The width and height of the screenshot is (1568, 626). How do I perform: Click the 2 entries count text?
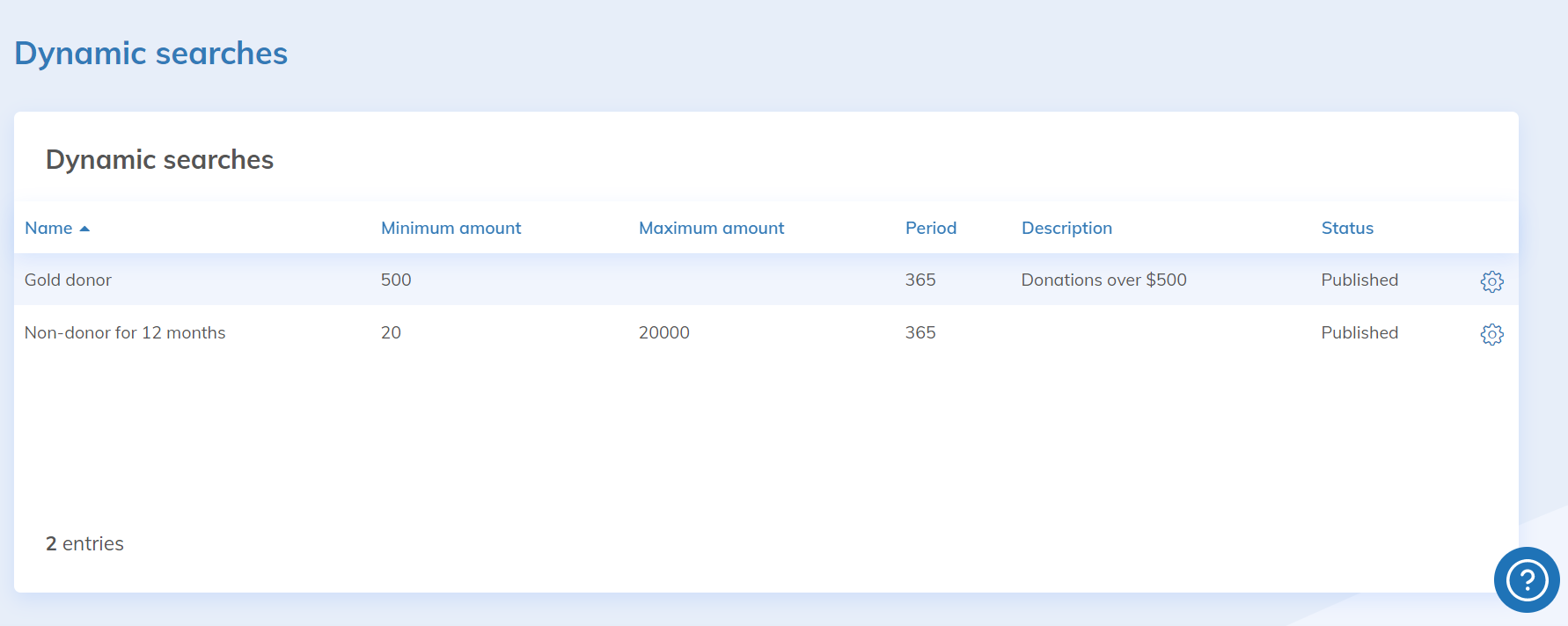[x=84, y=544]
